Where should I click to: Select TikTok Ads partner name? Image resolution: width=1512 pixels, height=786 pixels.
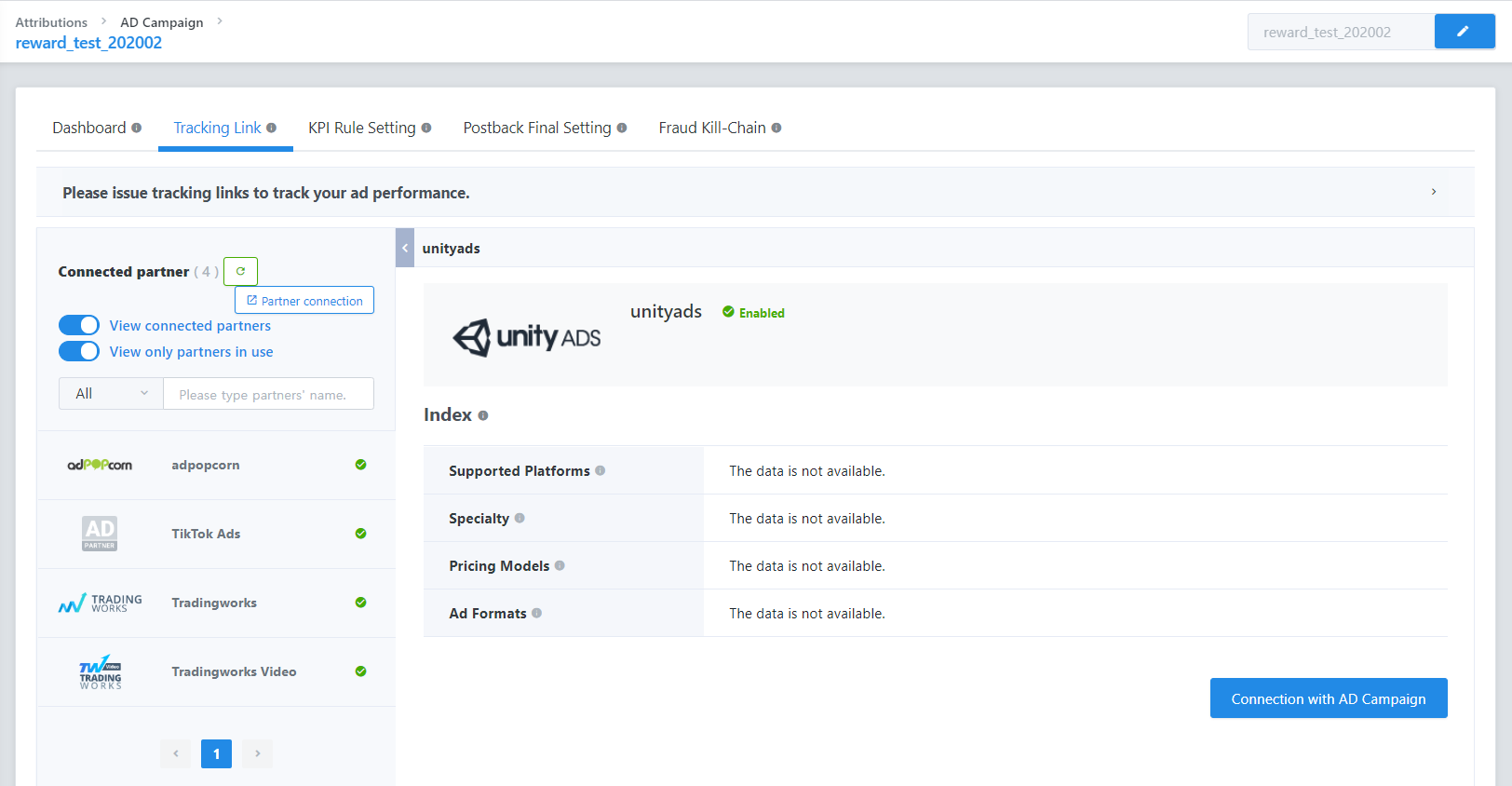coord(206,534)
